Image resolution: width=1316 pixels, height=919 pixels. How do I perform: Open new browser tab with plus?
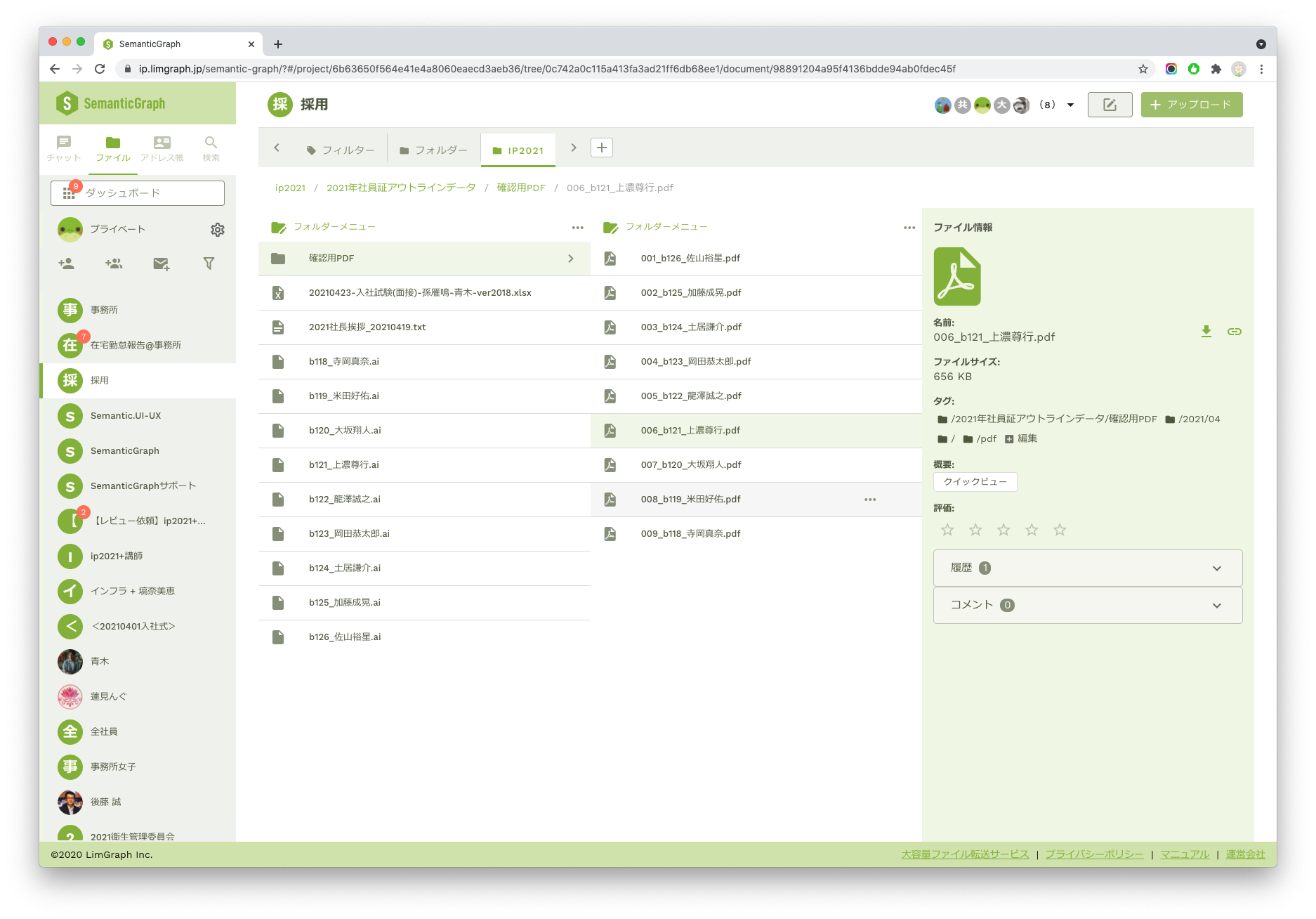[x=278, y=44]
